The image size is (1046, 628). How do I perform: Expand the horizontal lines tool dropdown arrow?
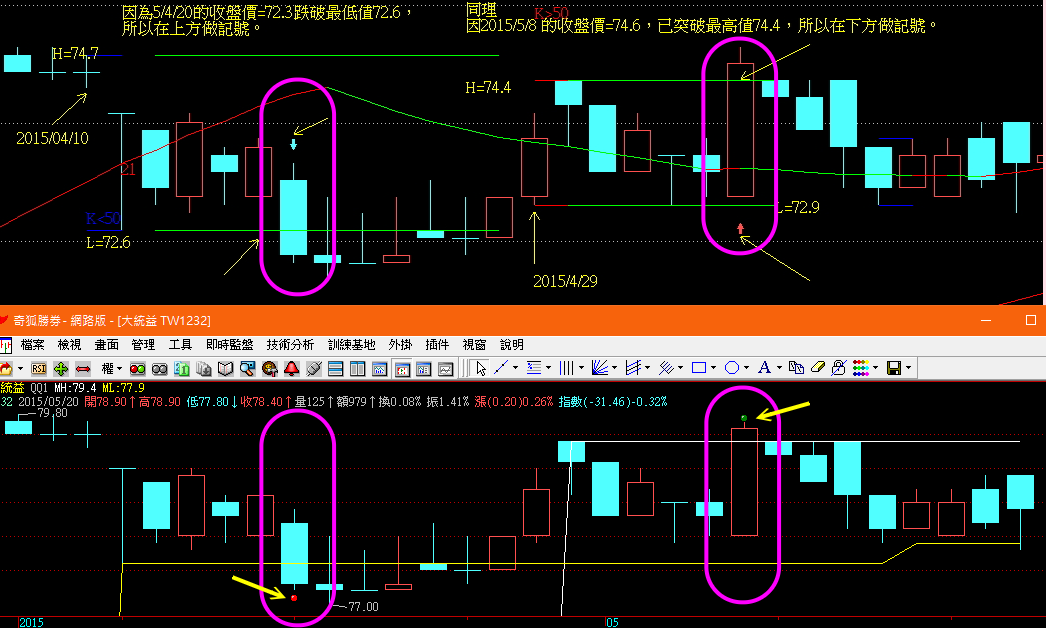click(x=548, y=368)
